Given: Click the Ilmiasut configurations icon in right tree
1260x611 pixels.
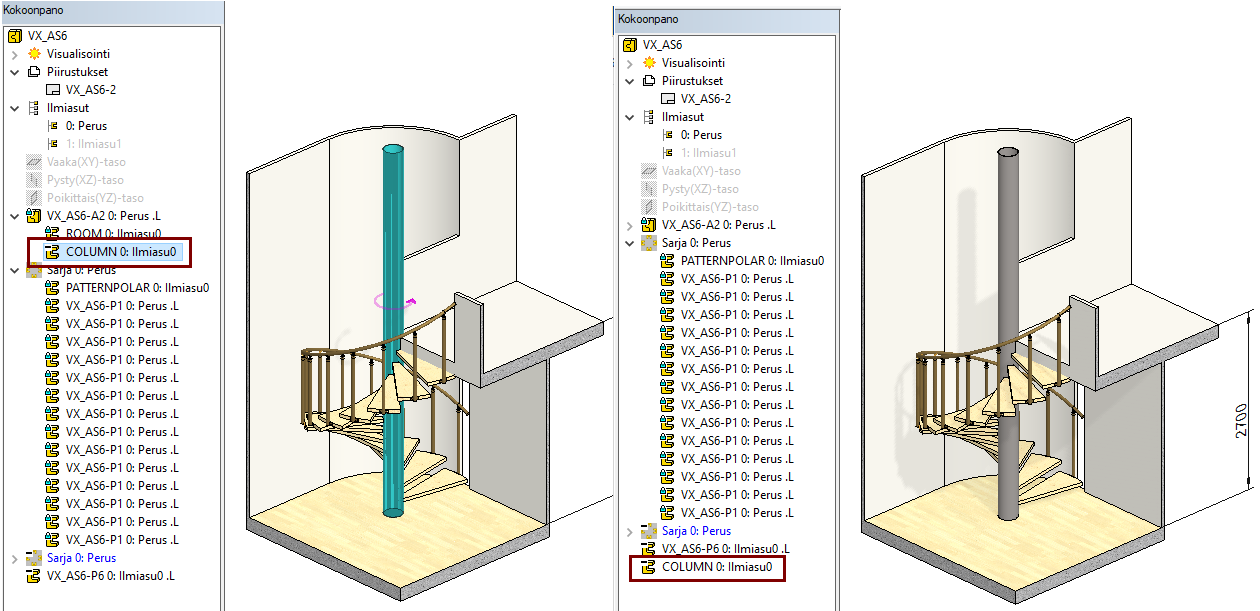Looking at the screenshot, I should point(649,117).
